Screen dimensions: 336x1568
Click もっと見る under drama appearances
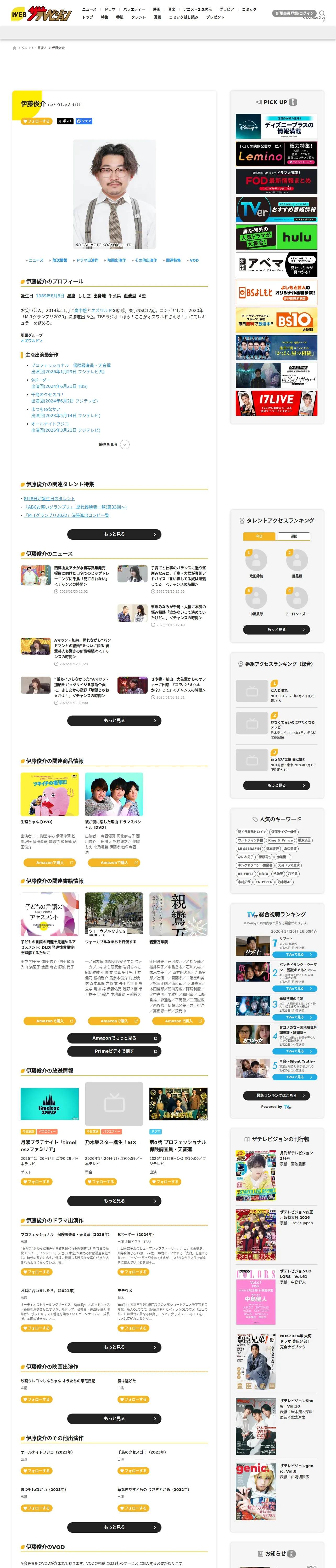[x=114, y=1348]
